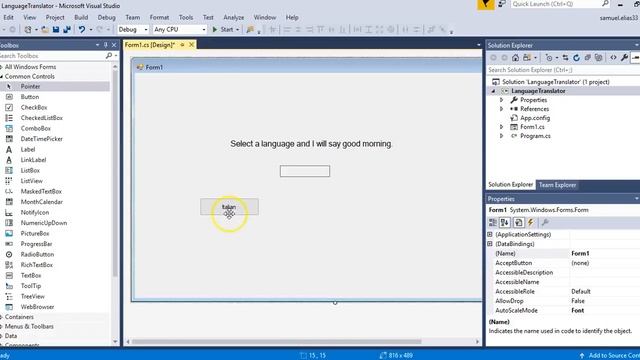Select the ListBox control in Toolbox
The height and width of the screenshot is (360, 640).
click(x=30, y=170)
